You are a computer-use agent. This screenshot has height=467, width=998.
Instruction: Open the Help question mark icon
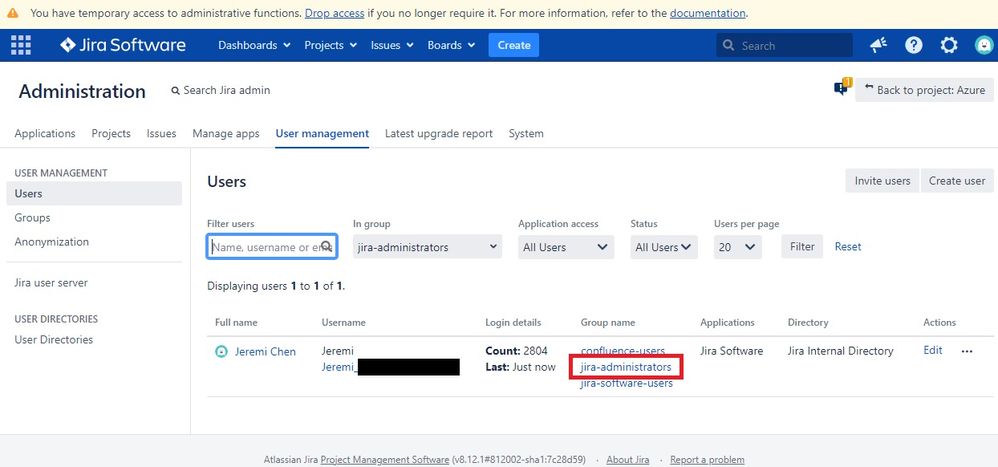click(x=913, y=45)
